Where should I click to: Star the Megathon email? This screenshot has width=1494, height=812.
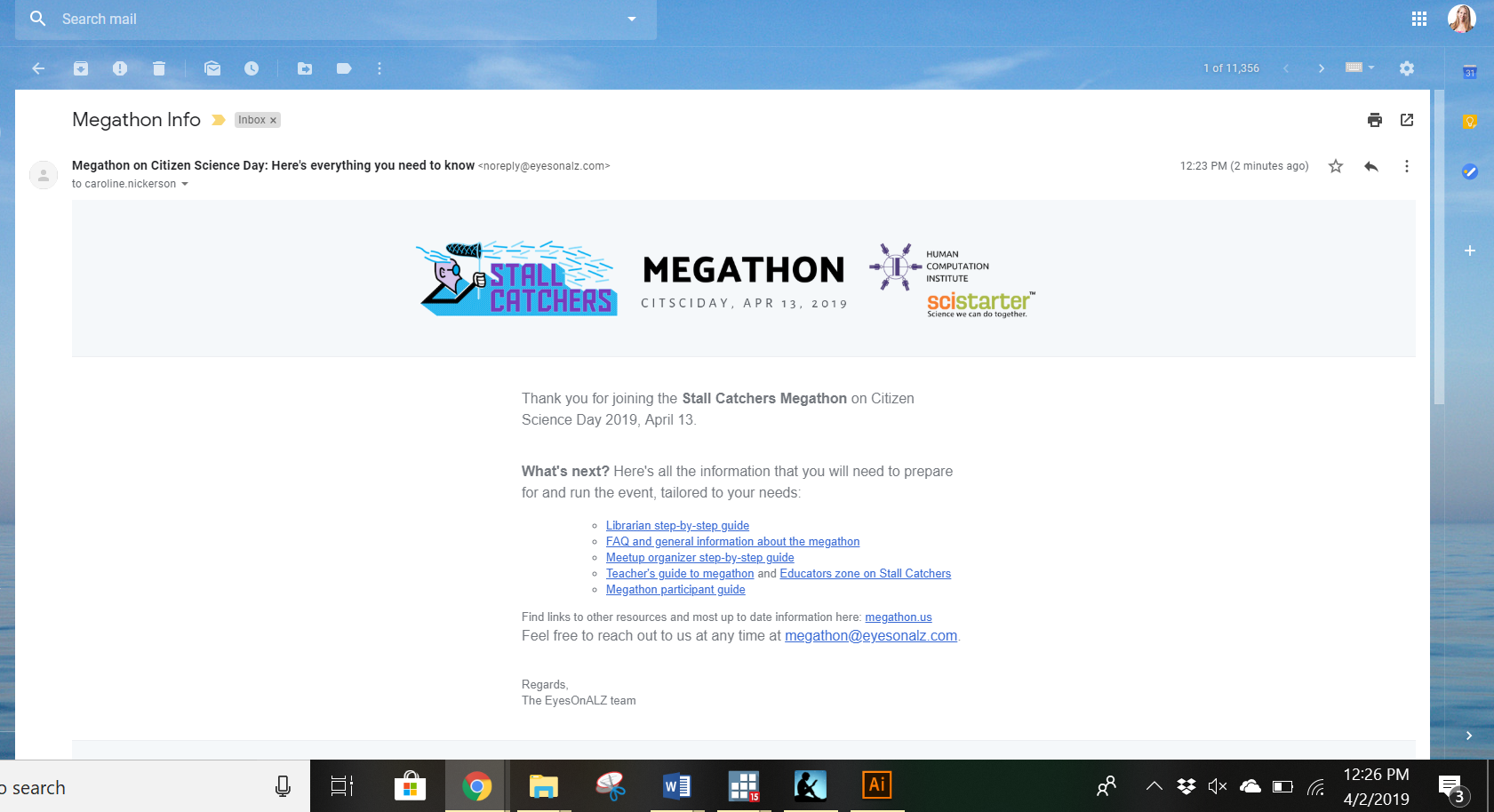(x=1336, y=166)
